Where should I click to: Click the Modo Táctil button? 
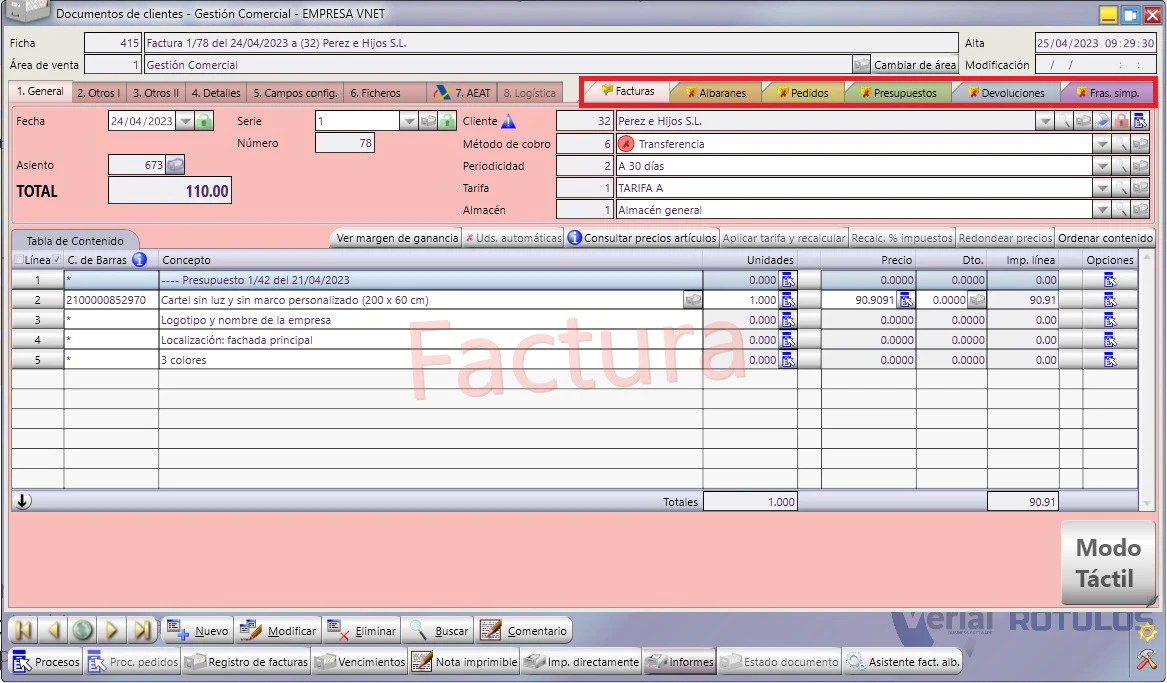click(x=1107, y=563)
